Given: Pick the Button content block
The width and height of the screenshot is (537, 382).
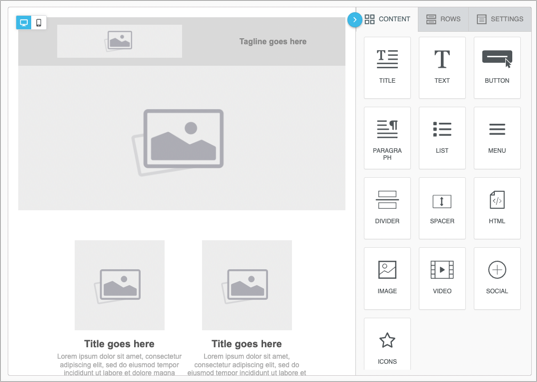Looking at the screenshot, I should coord(497,68).
